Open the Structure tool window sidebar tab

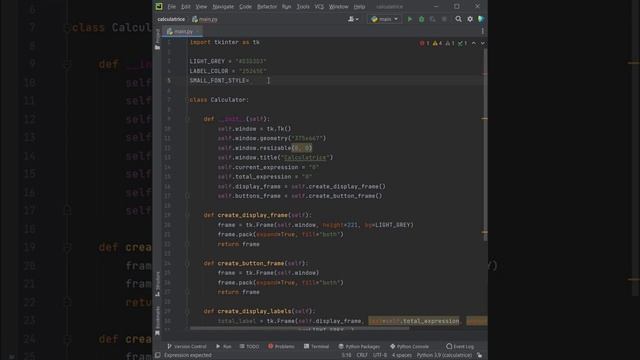click(x=158, y=284)
